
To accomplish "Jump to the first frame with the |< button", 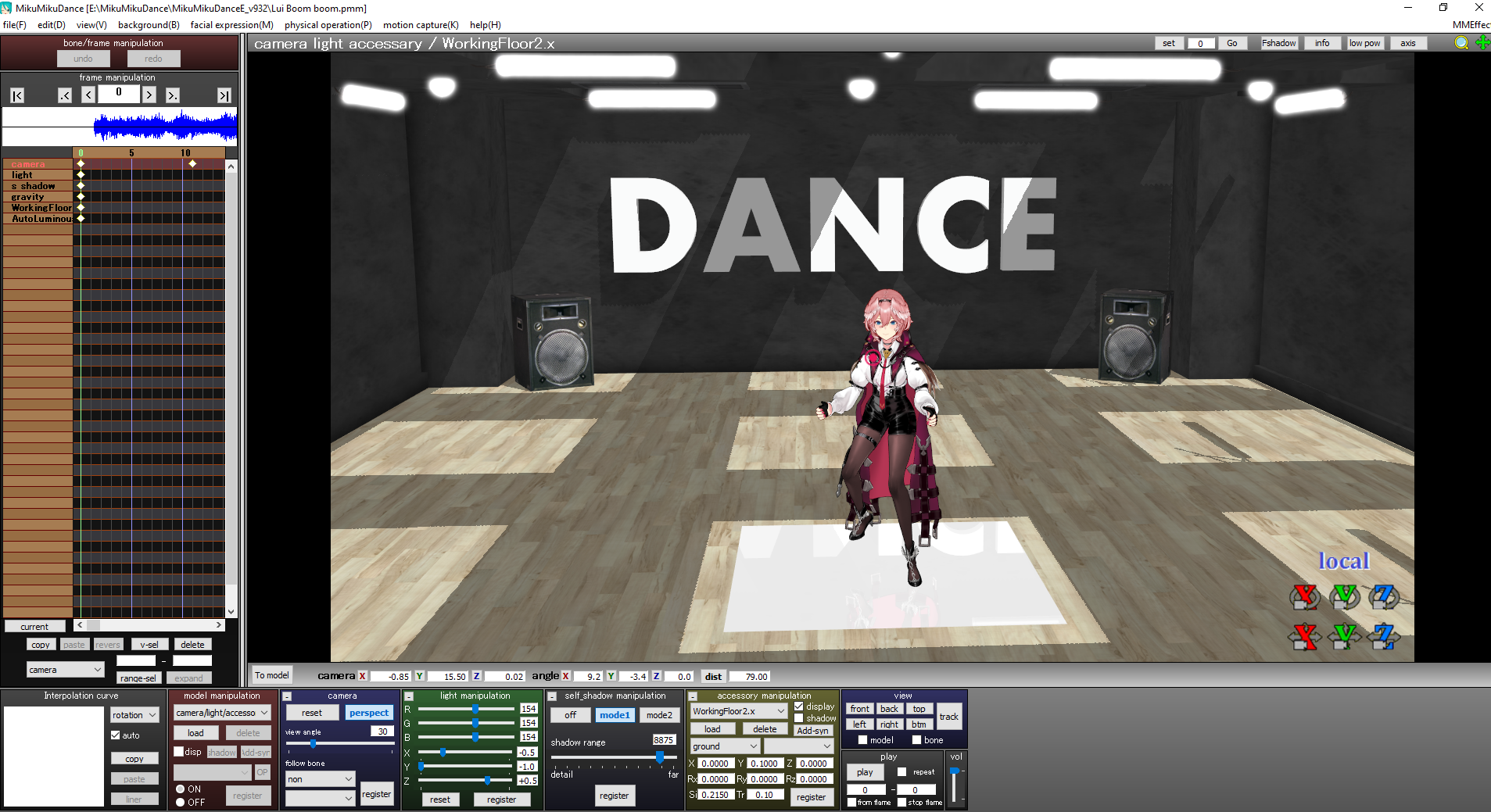I will [16, 95].
